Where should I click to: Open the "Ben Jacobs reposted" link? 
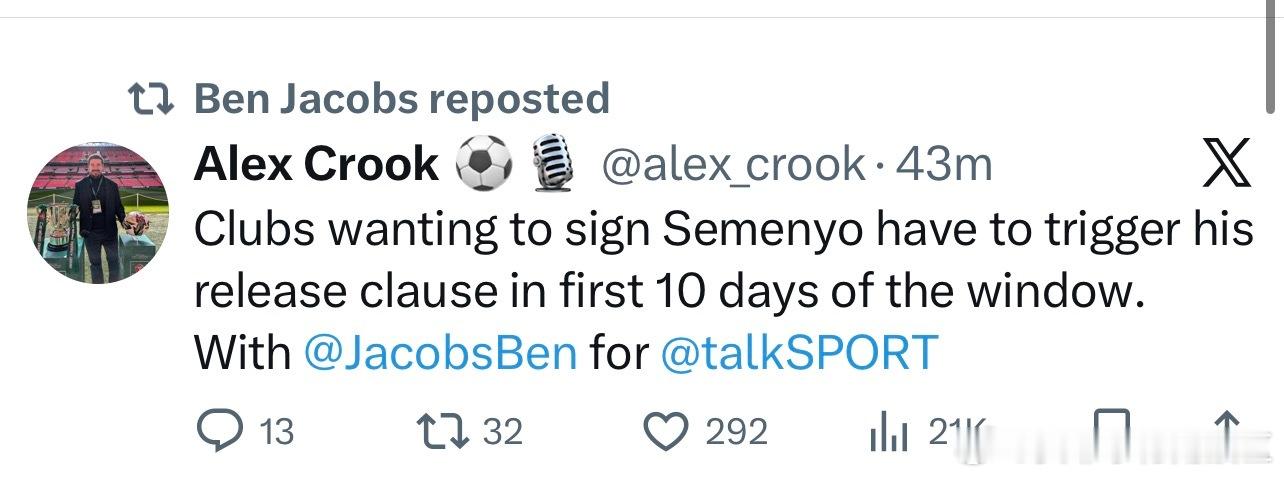pyautogui.click(x=400, y=98)
